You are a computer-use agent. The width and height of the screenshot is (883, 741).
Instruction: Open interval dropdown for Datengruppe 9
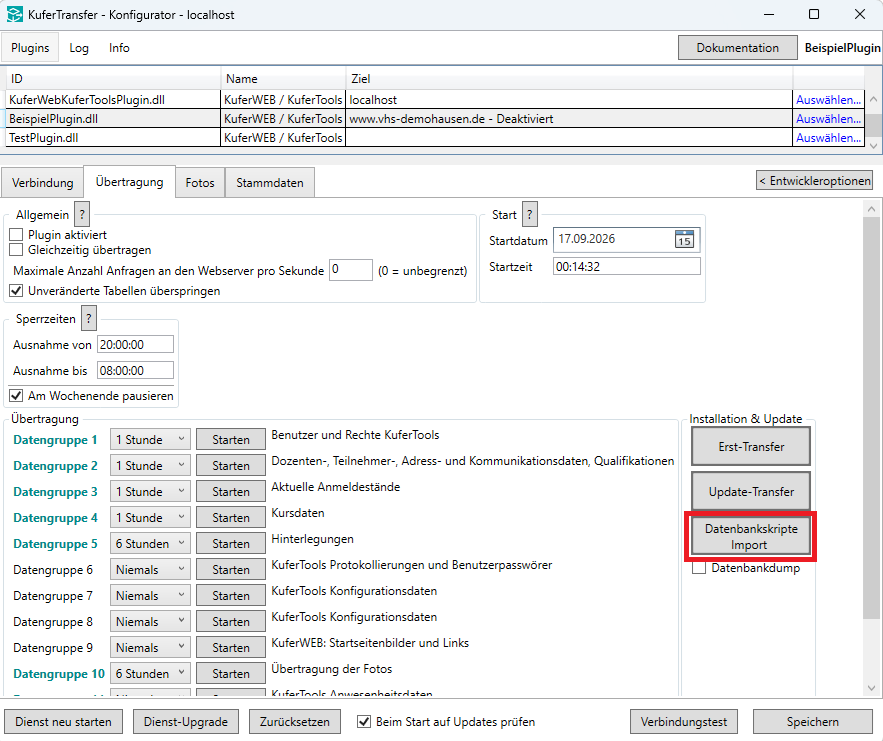click(x=150, y=647)
